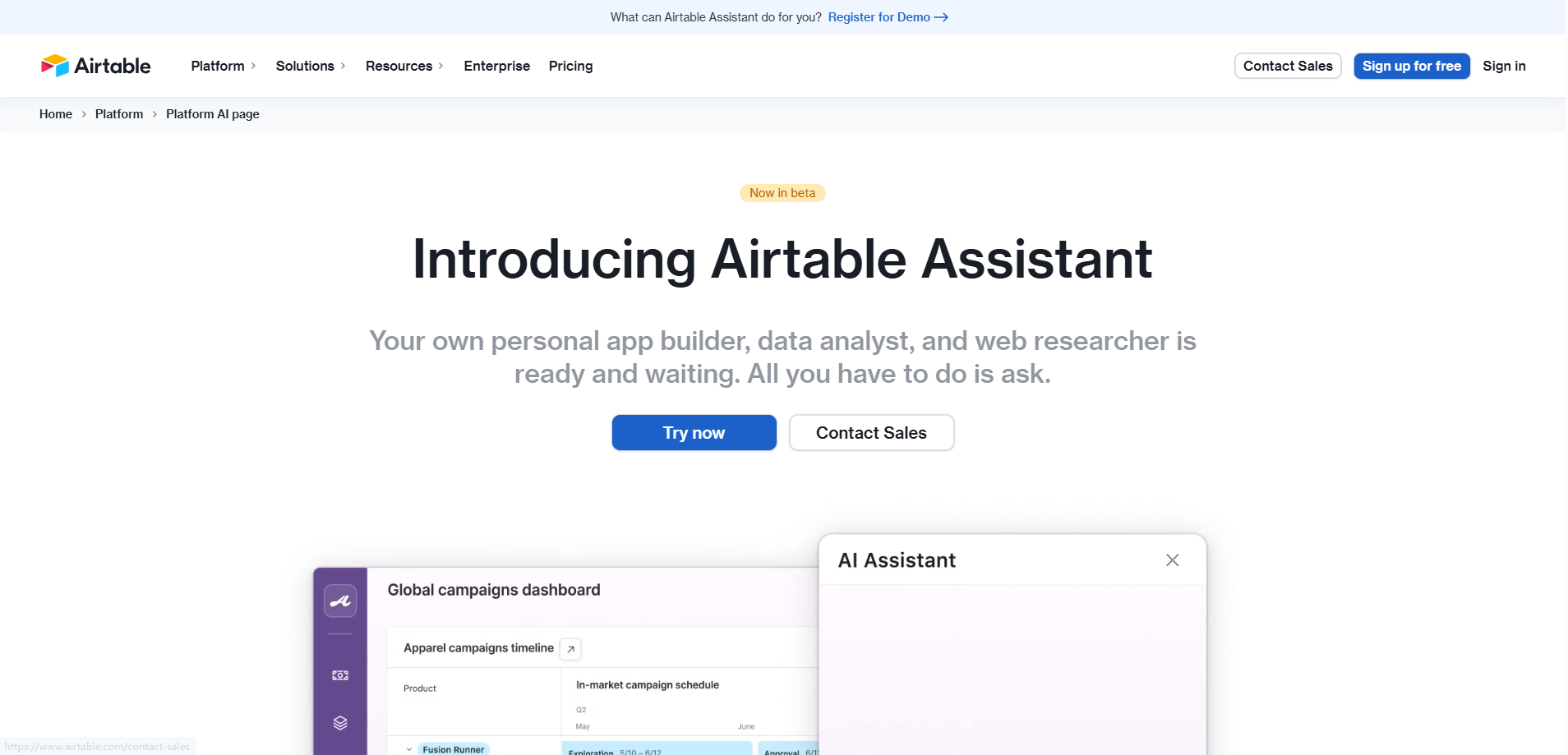Close the AI Assistant panel
1568x755 pixels.
click(x=1172, y=559)
